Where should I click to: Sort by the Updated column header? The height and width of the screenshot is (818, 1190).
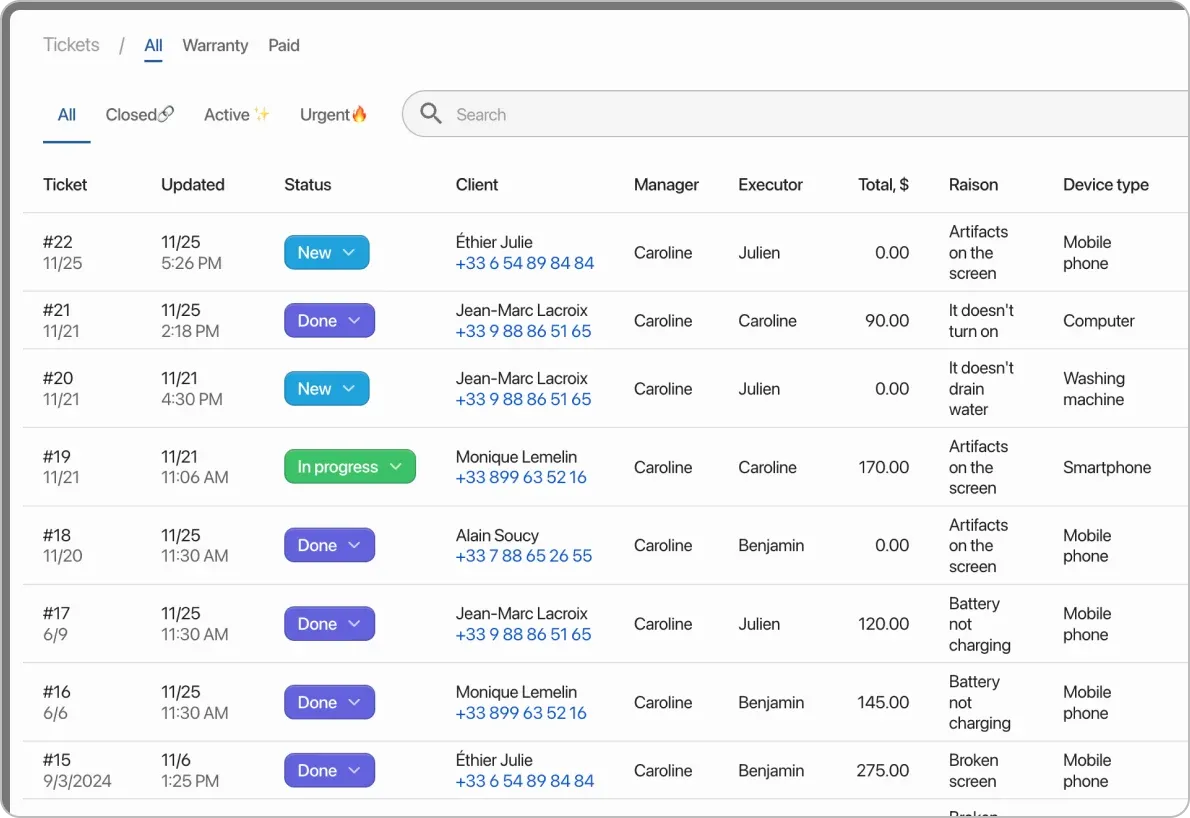[192, 184]
